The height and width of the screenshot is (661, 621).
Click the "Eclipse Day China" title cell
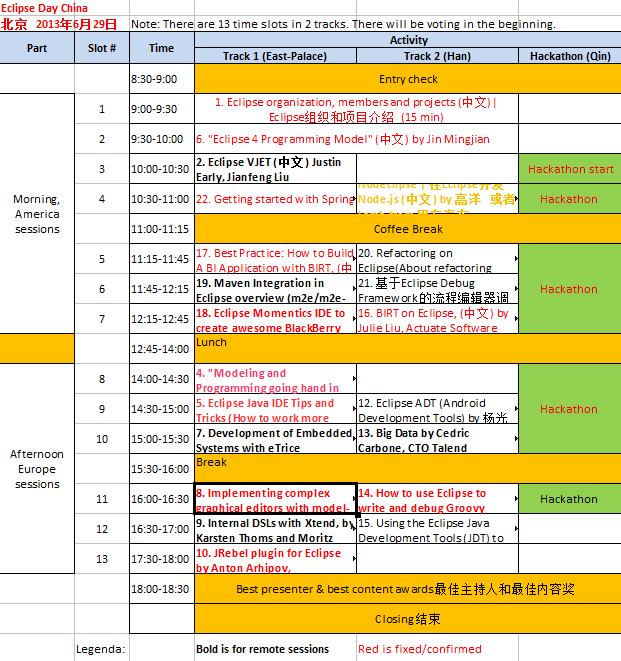pyautogui.click(x=44, y=8)
